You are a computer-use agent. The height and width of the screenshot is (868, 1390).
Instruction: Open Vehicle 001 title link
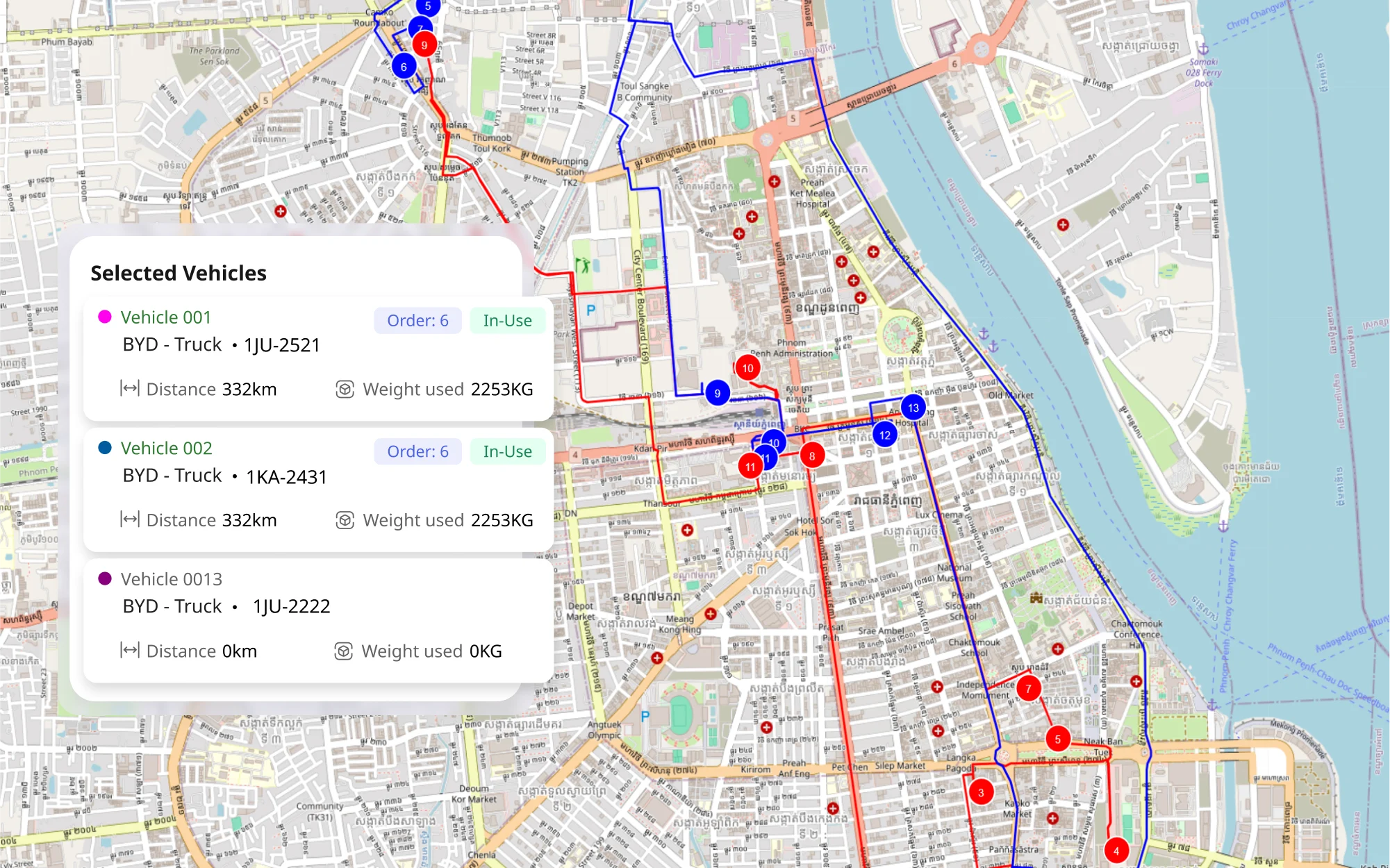pyautogui.click(x=165, y=317)
